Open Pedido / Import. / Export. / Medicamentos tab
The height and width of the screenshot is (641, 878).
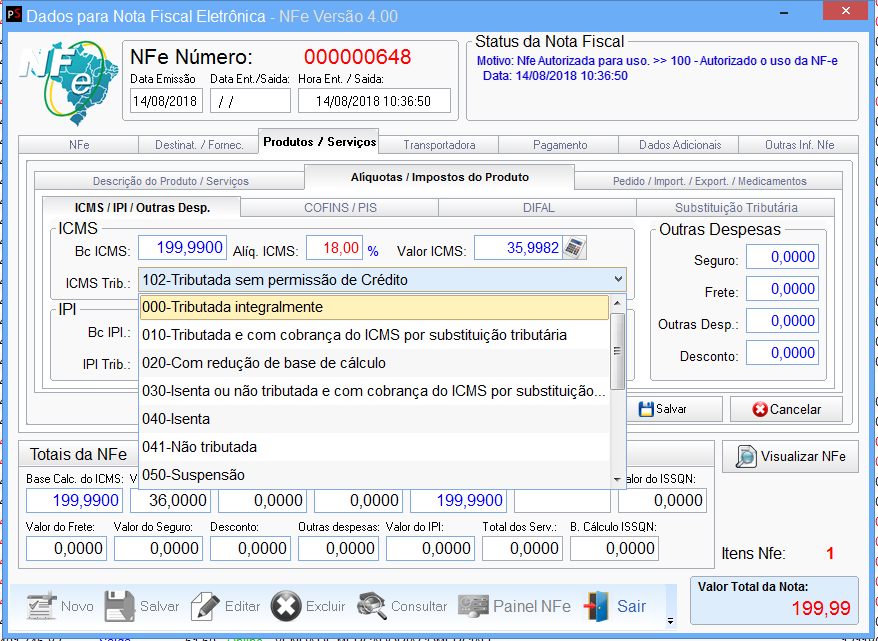point(709,181)
